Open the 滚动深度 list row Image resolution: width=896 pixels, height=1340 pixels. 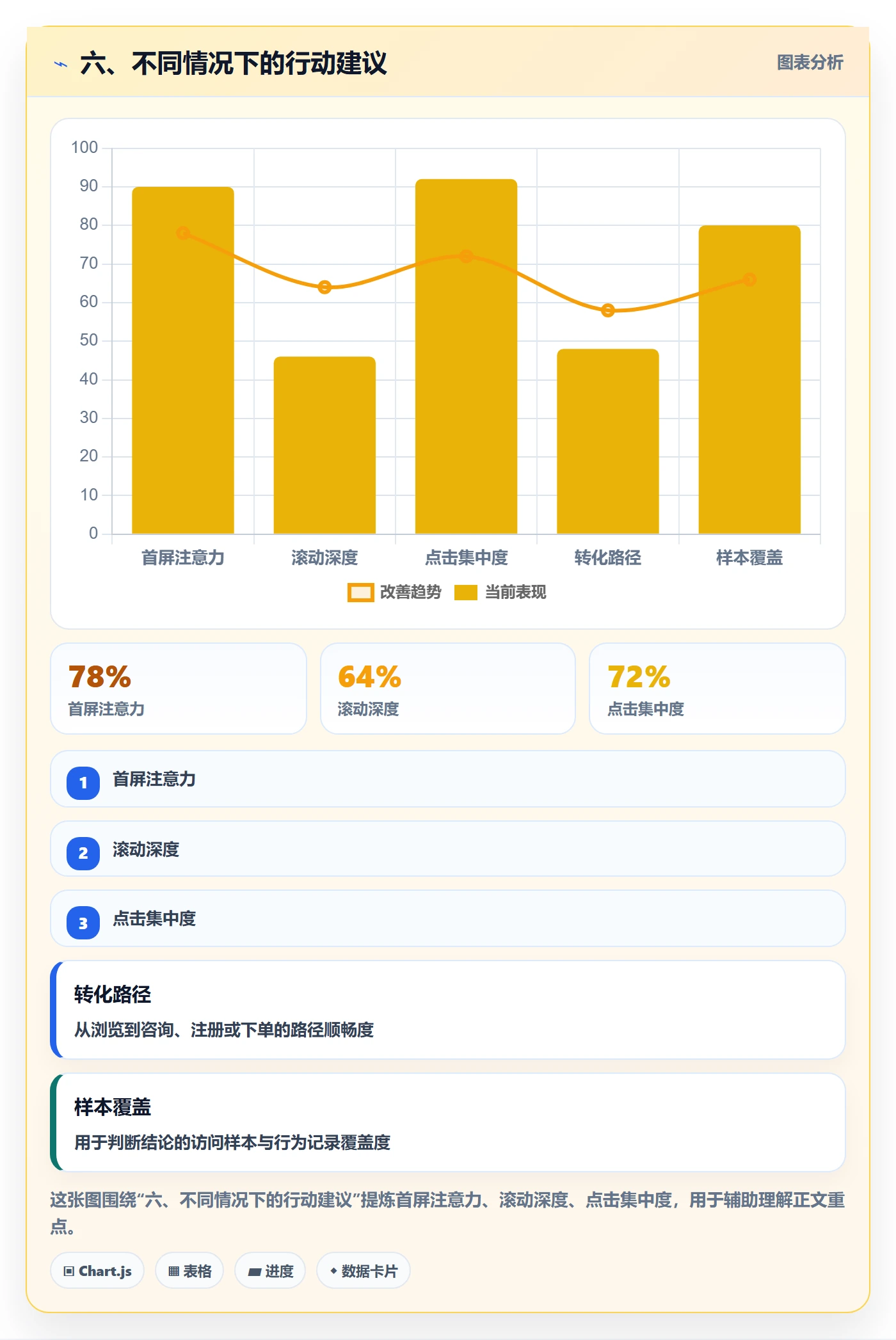[448, 849]
